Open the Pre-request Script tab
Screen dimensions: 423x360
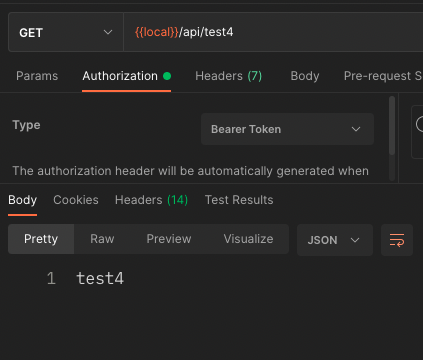pos(383,76)
